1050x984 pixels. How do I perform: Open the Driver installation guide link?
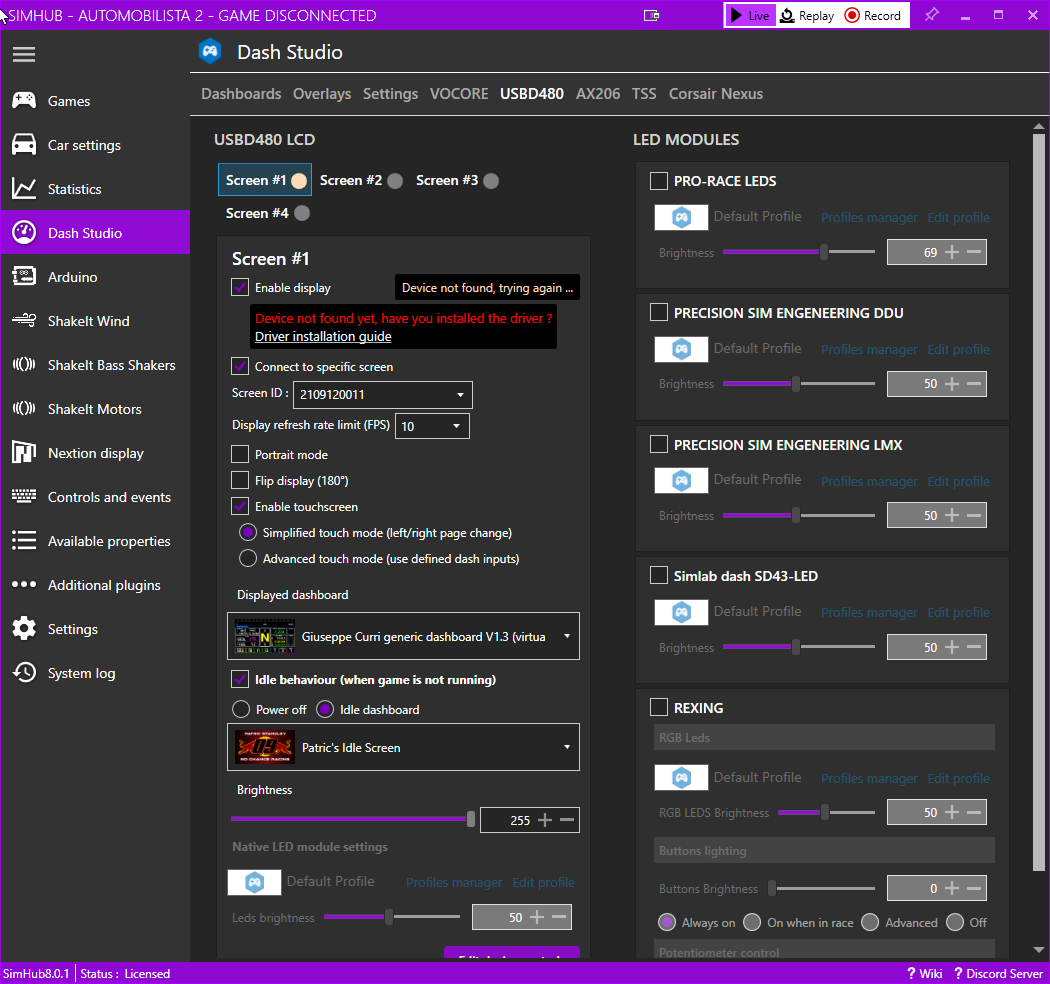click(x=323, y=336)
